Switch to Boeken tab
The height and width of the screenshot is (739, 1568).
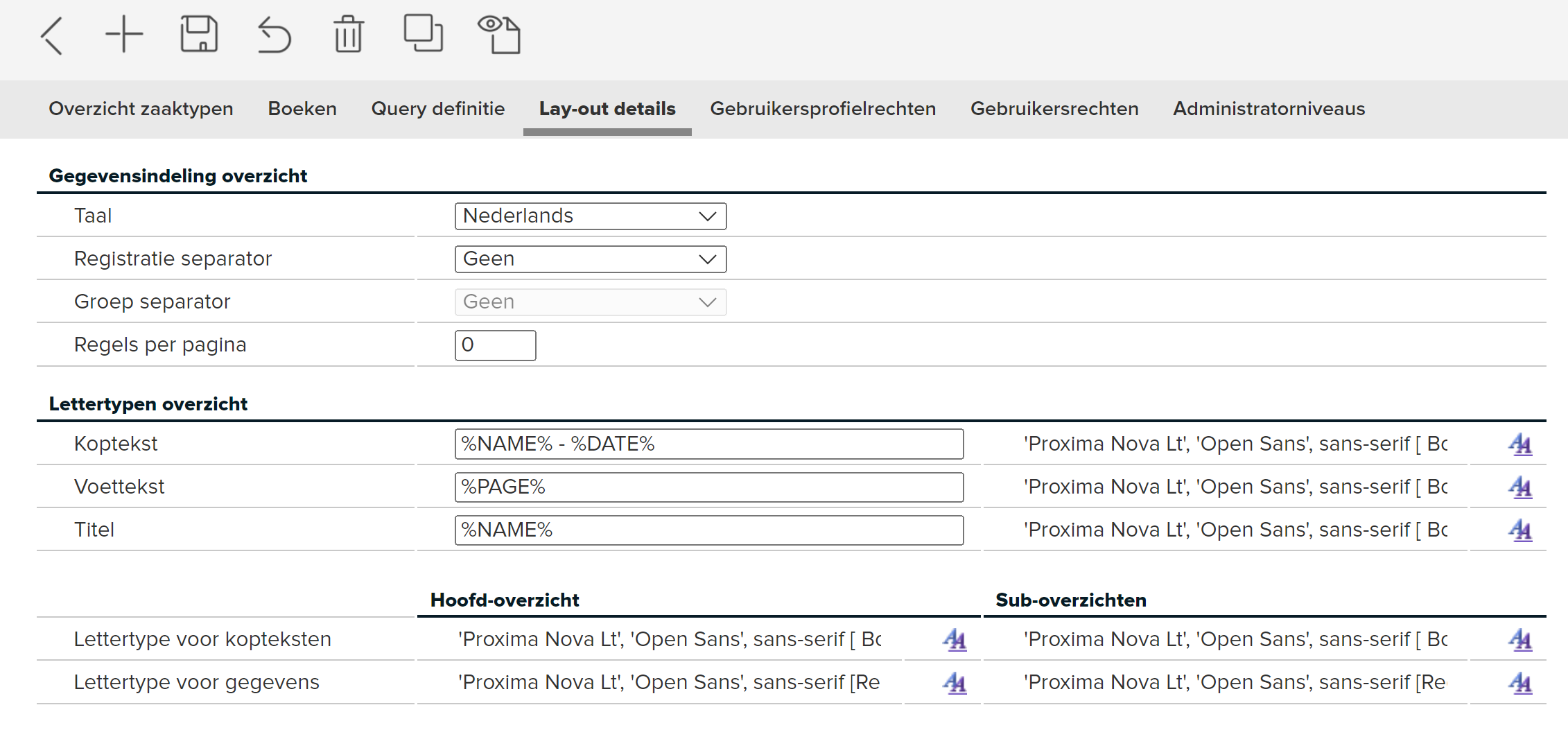pos(302,109)
